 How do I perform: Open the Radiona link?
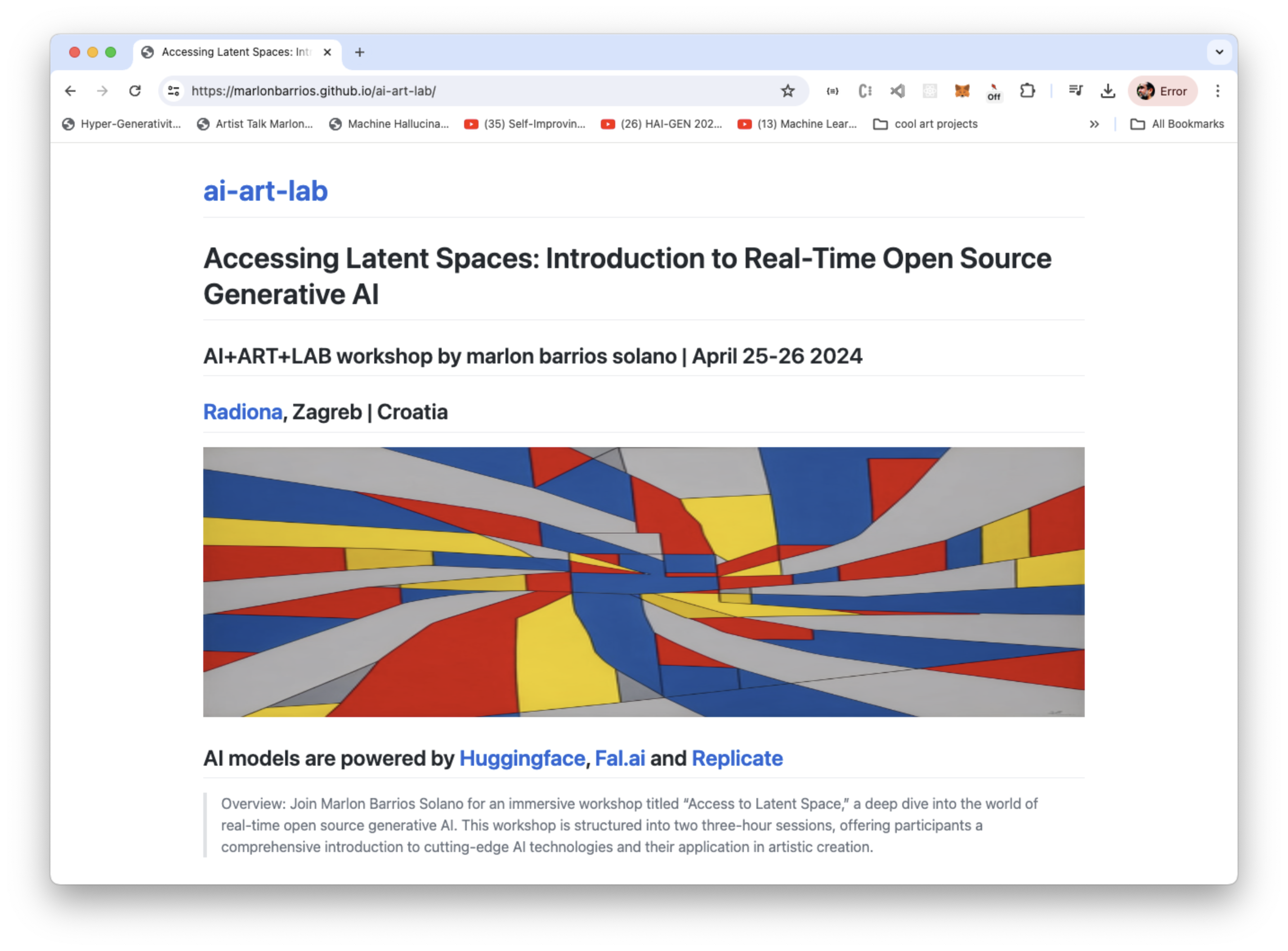(x=242, y=412)
